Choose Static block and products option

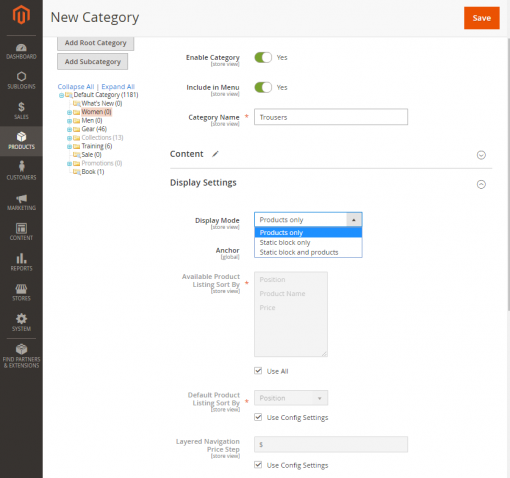[x=308, y=252]
